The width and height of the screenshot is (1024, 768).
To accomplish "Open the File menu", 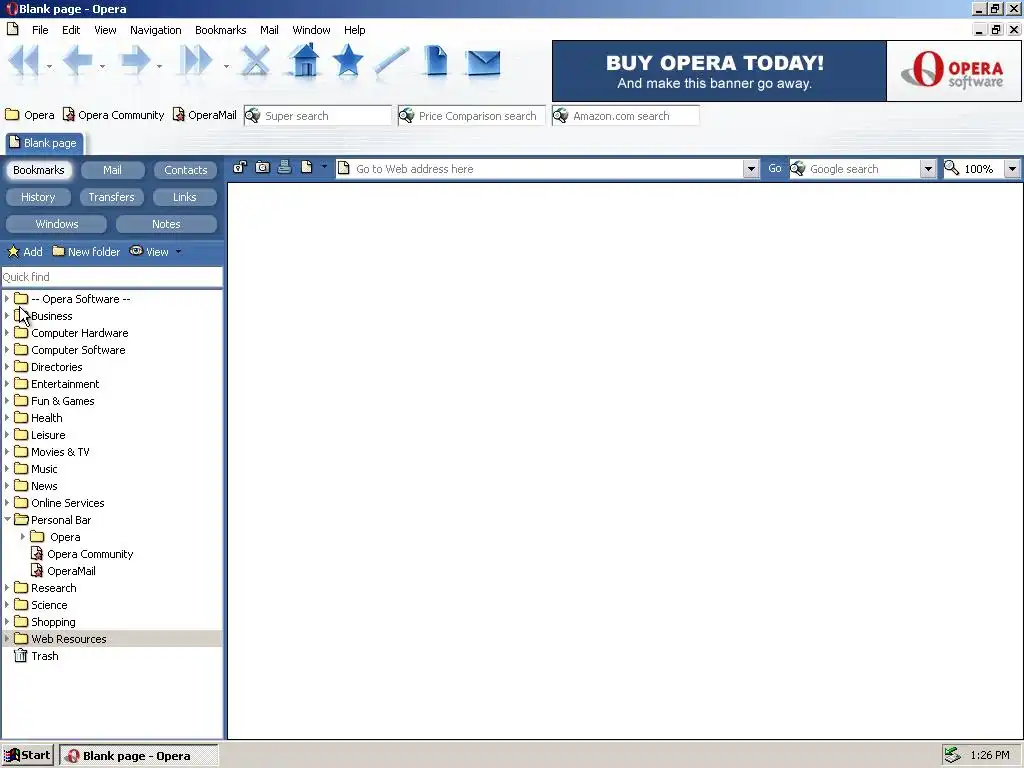I will point(40,30).
